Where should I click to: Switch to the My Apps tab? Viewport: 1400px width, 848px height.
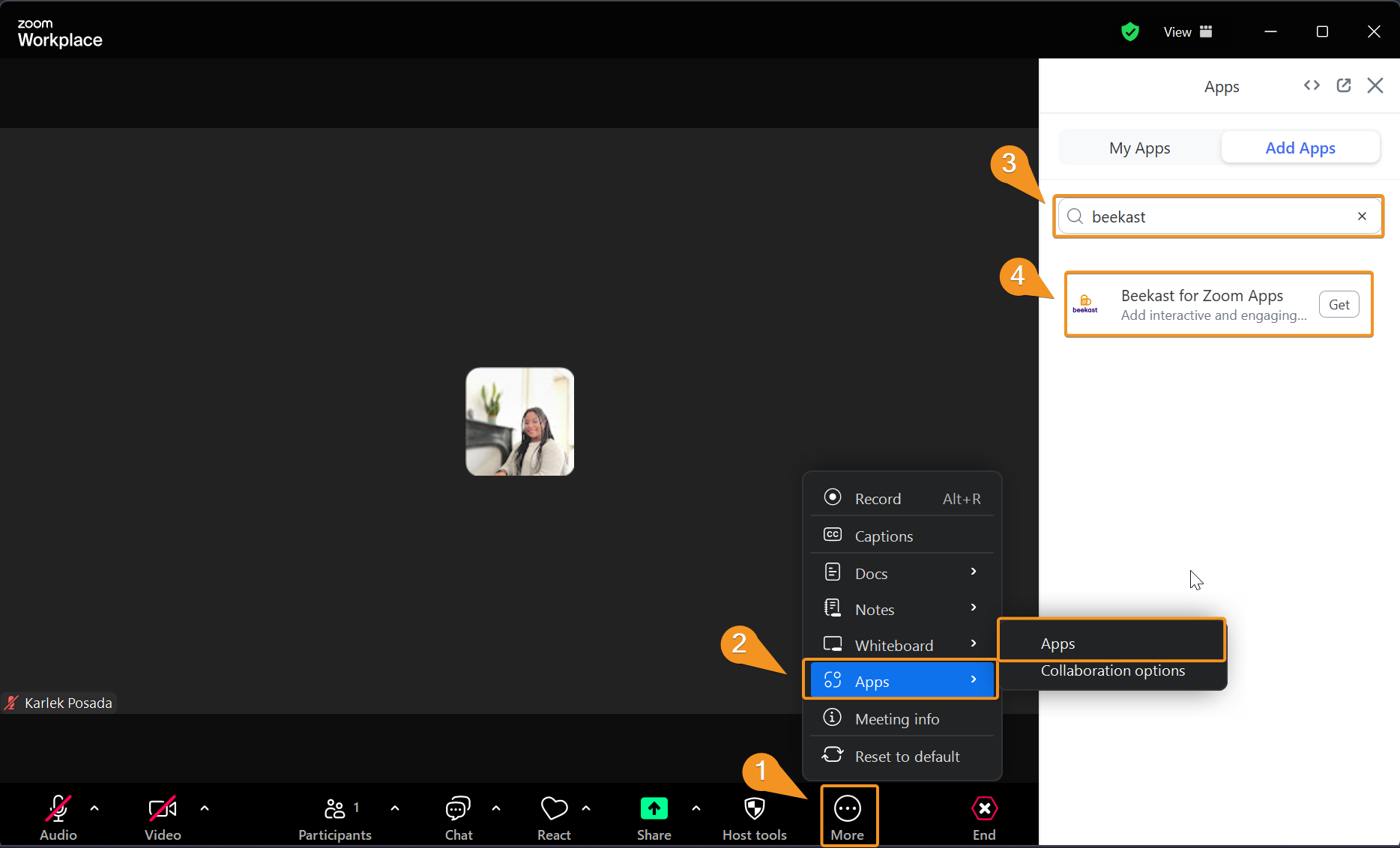[x=1139, y=148]
